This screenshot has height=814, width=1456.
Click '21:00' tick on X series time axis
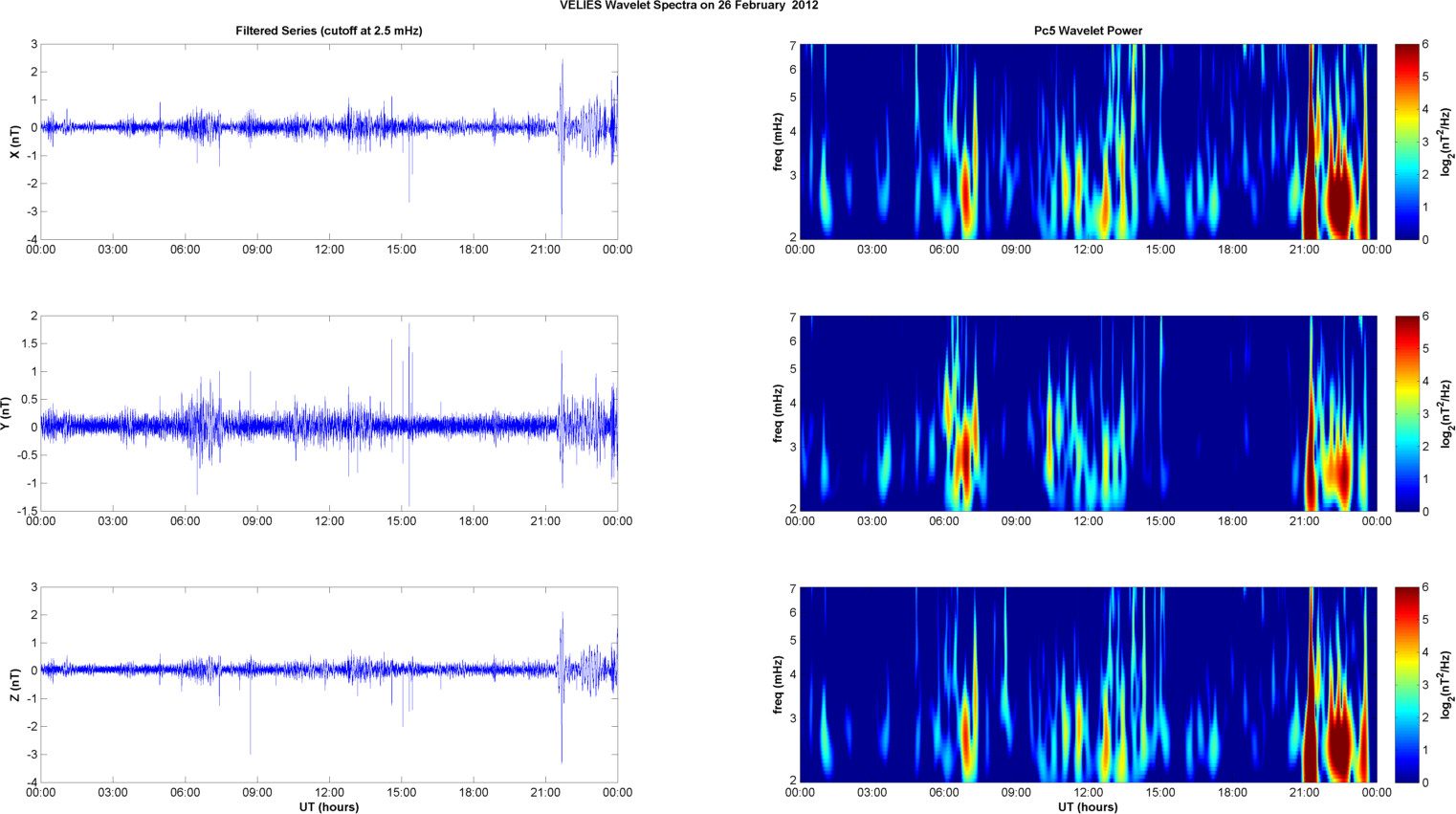click(x=545, y=250)
